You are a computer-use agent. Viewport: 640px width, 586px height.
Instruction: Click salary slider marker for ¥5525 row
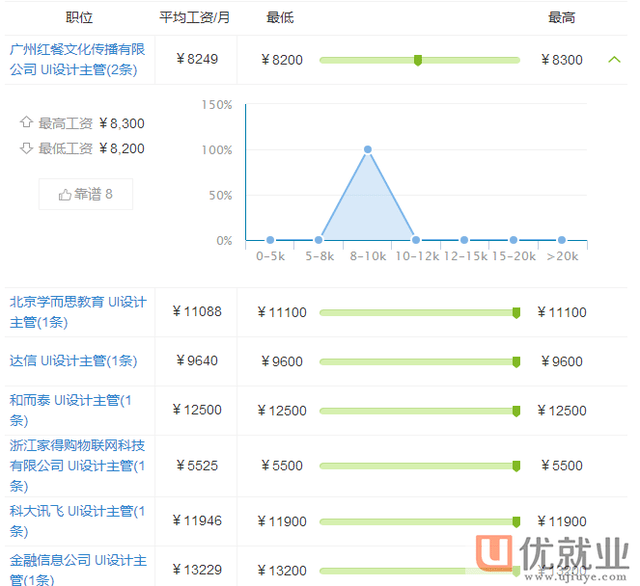click(516, 466)
